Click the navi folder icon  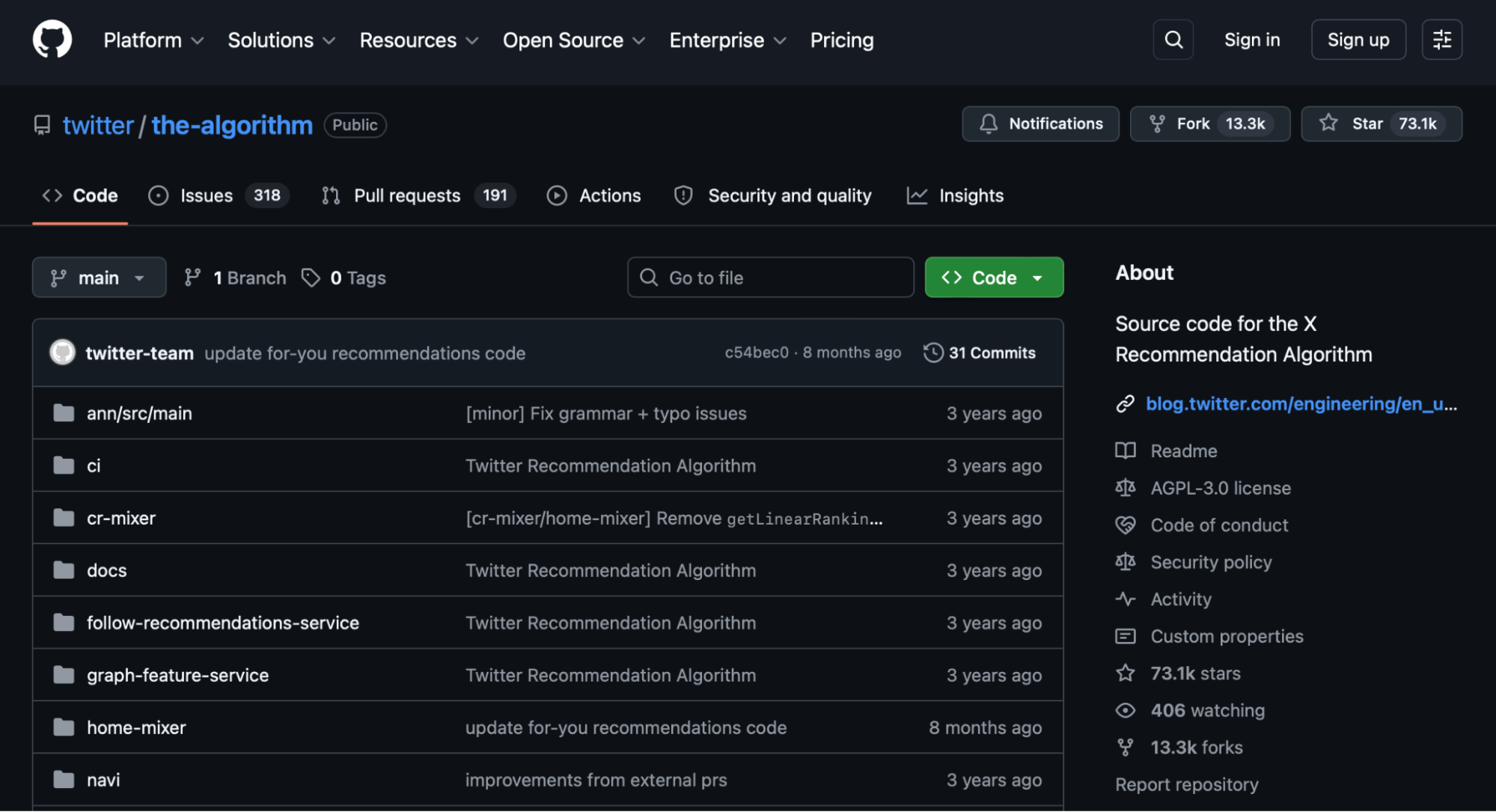click(64, 780)
